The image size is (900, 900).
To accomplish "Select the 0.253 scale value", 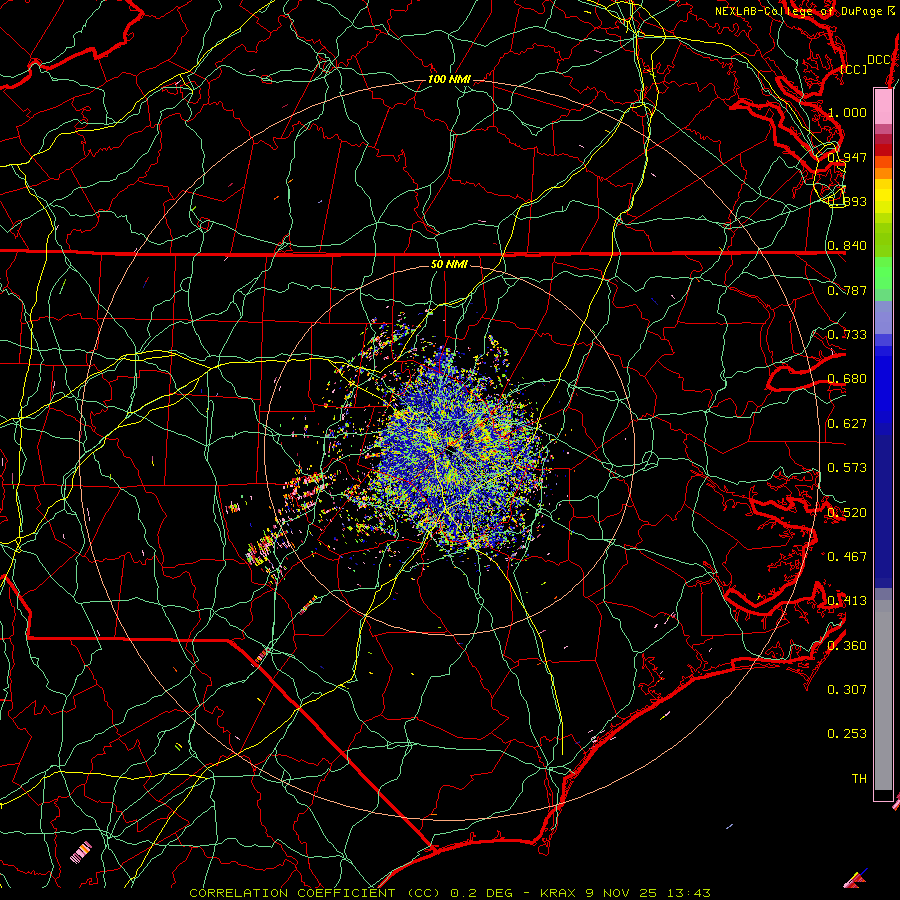I will click(847, 734).
